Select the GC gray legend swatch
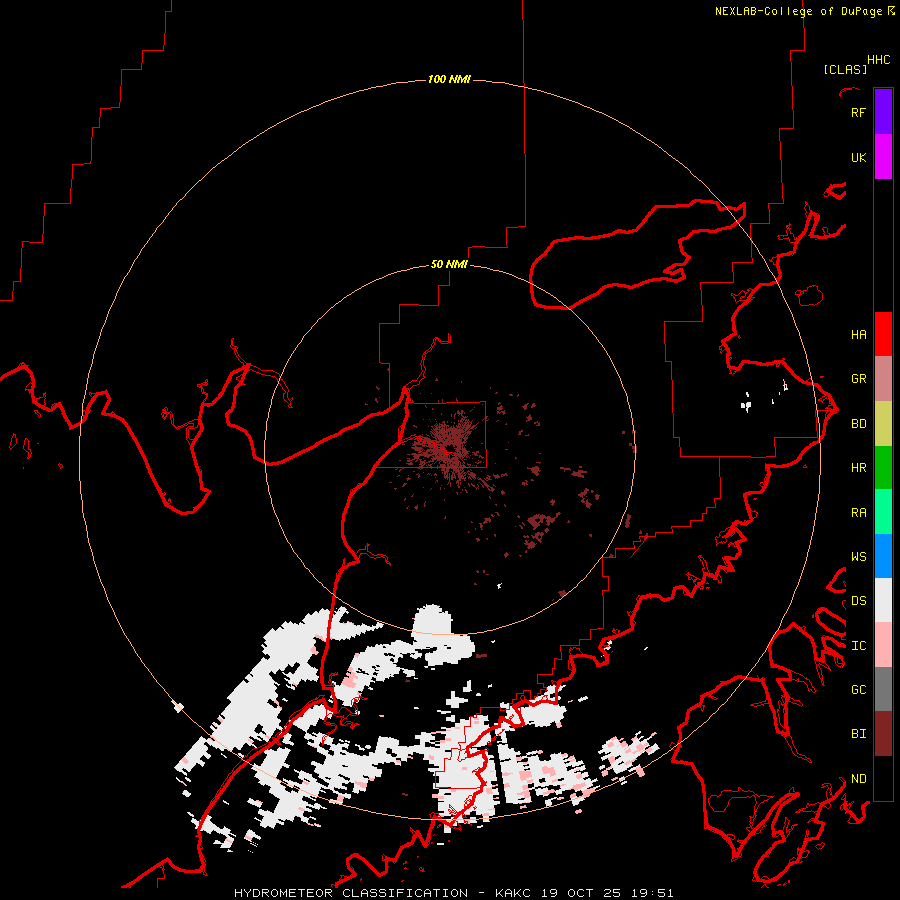The height and width of the screenshot is (900, 900). point(883,689)
